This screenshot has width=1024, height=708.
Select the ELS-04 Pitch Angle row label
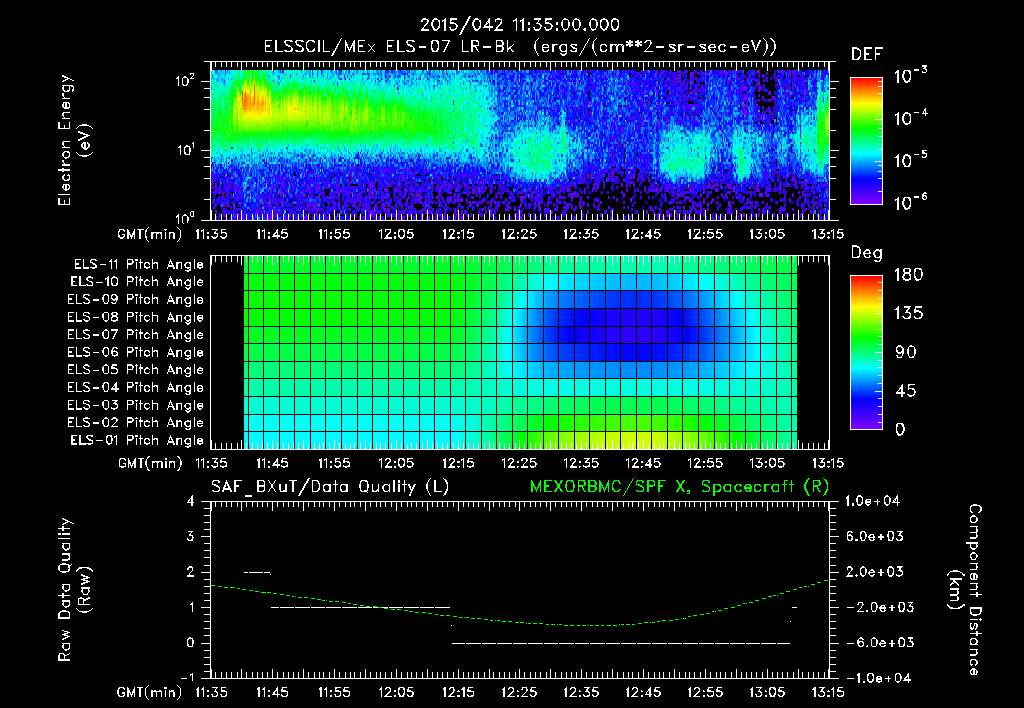coord(136,387)
